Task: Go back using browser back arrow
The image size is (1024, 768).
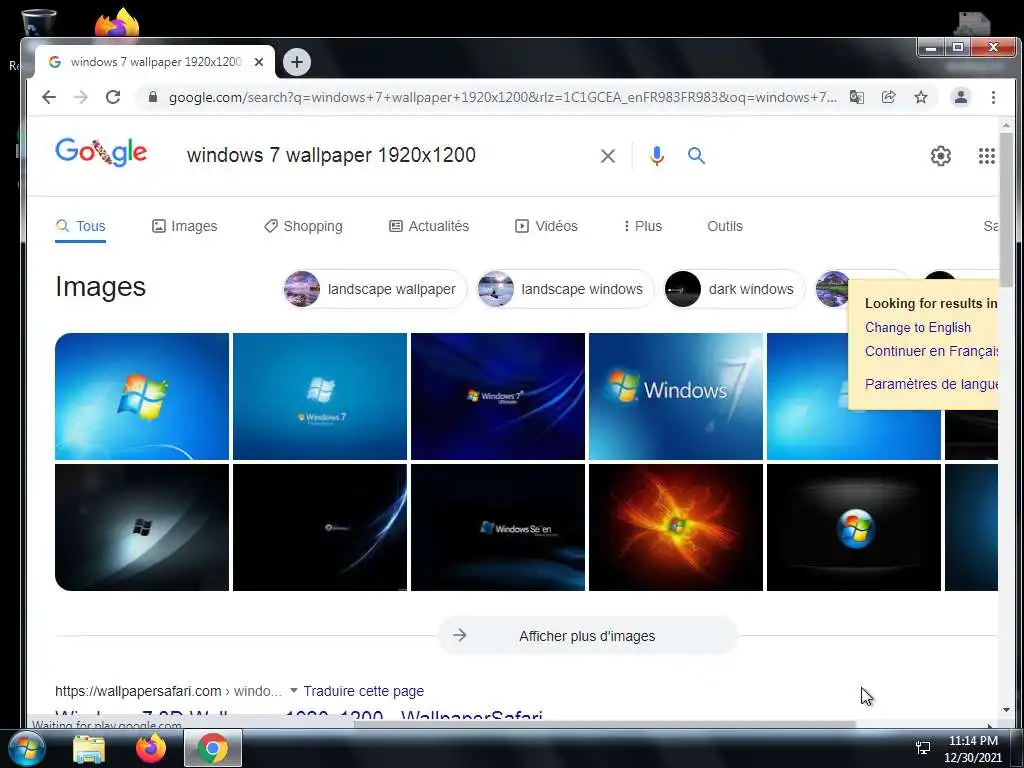Action: point(49,97)
